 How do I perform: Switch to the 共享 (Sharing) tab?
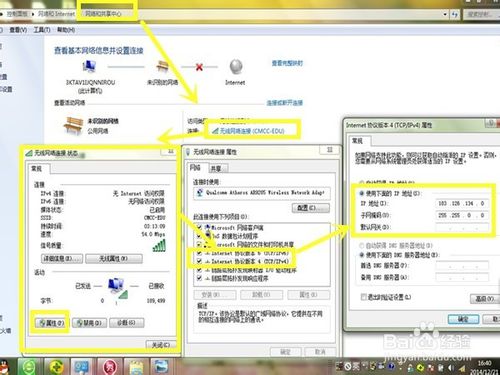coord(217,168)
